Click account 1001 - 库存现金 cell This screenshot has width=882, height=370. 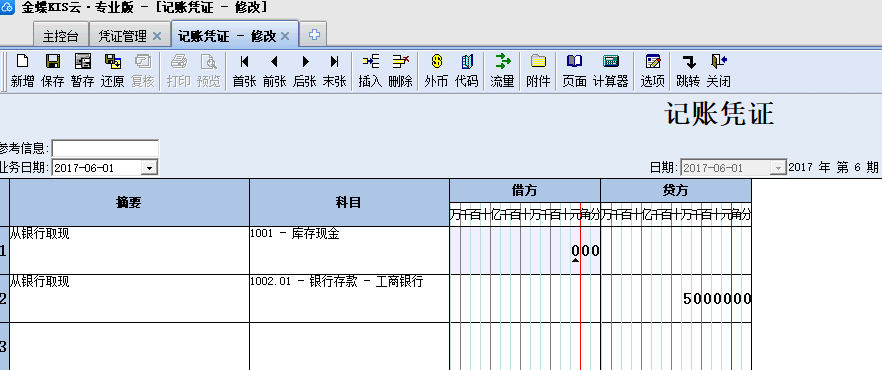click(x=349, y=250)
